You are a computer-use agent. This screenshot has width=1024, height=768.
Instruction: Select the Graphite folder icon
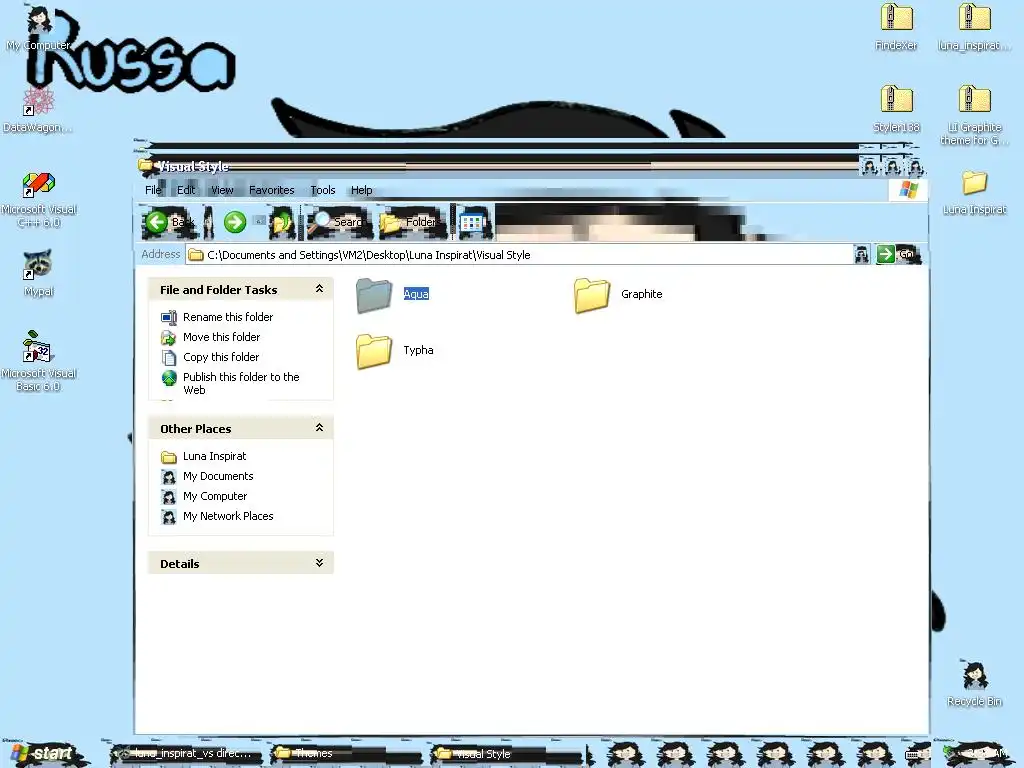point(592,295)
